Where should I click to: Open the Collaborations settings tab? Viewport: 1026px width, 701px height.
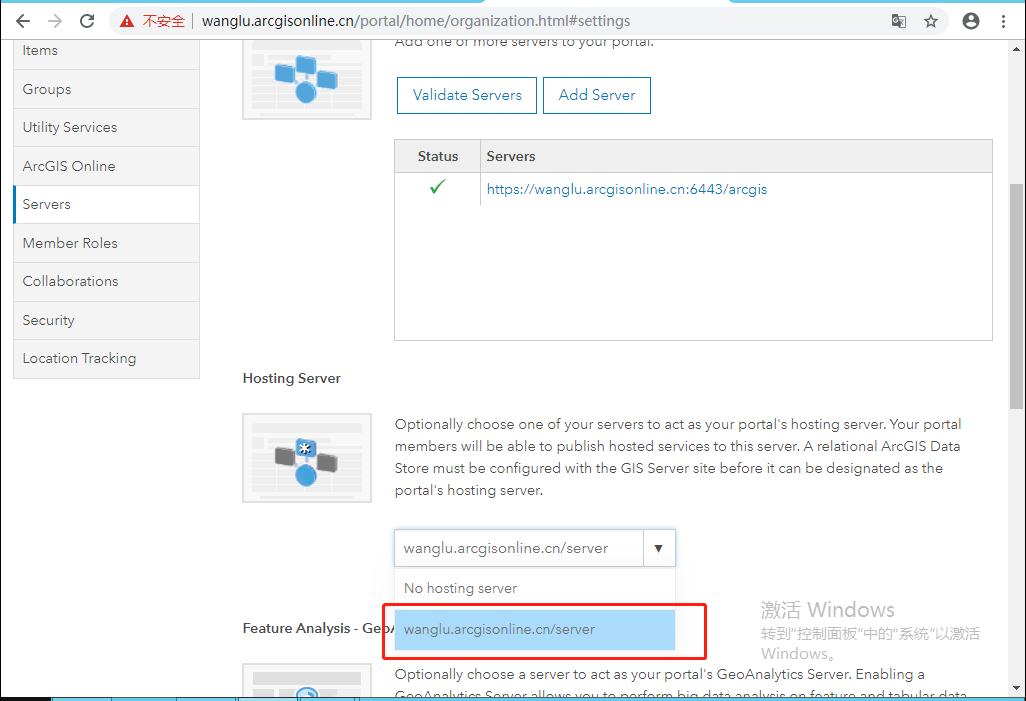[106, 281]
